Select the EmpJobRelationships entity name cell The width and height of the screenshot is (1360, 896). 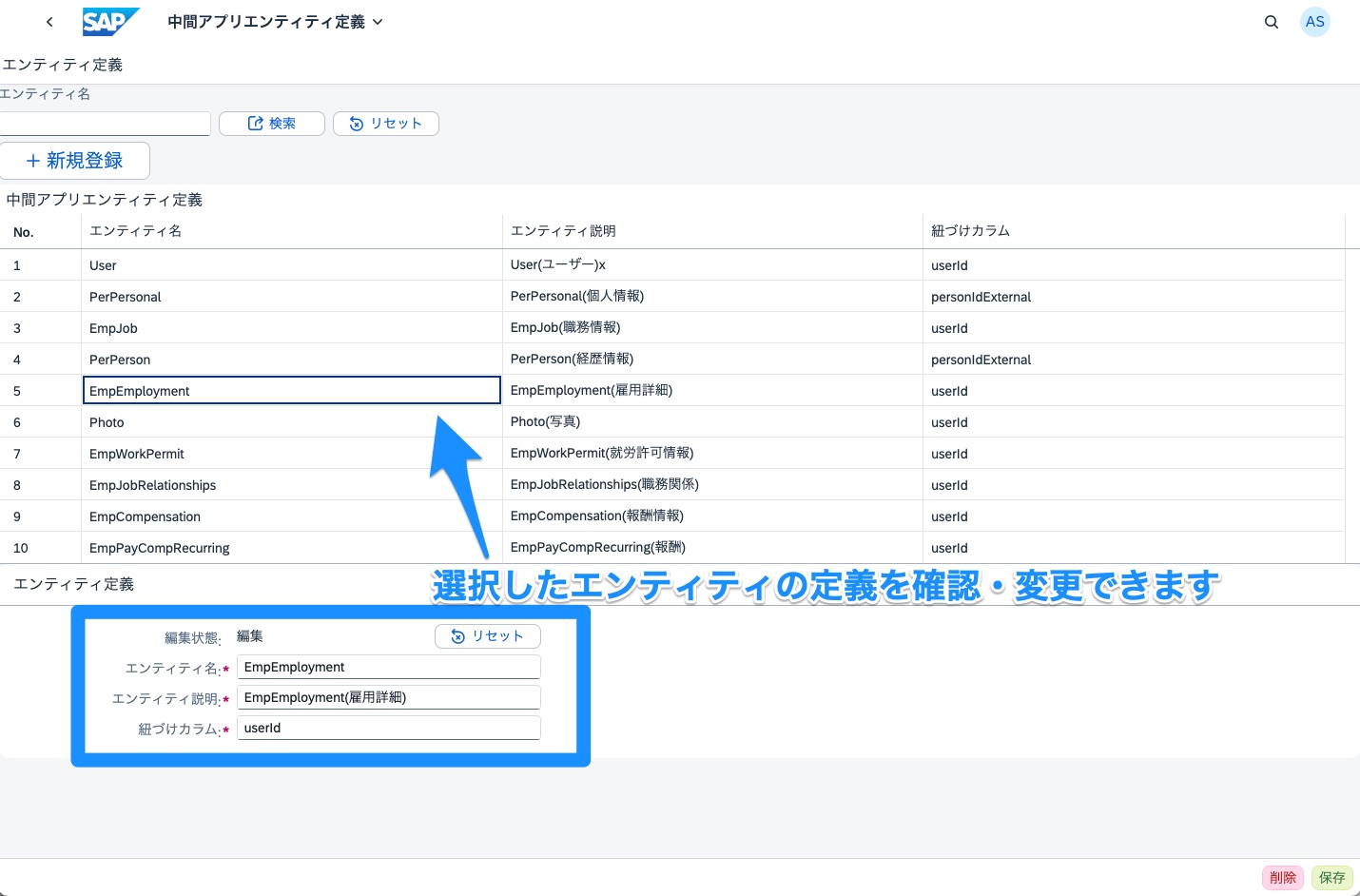(292, 485)
